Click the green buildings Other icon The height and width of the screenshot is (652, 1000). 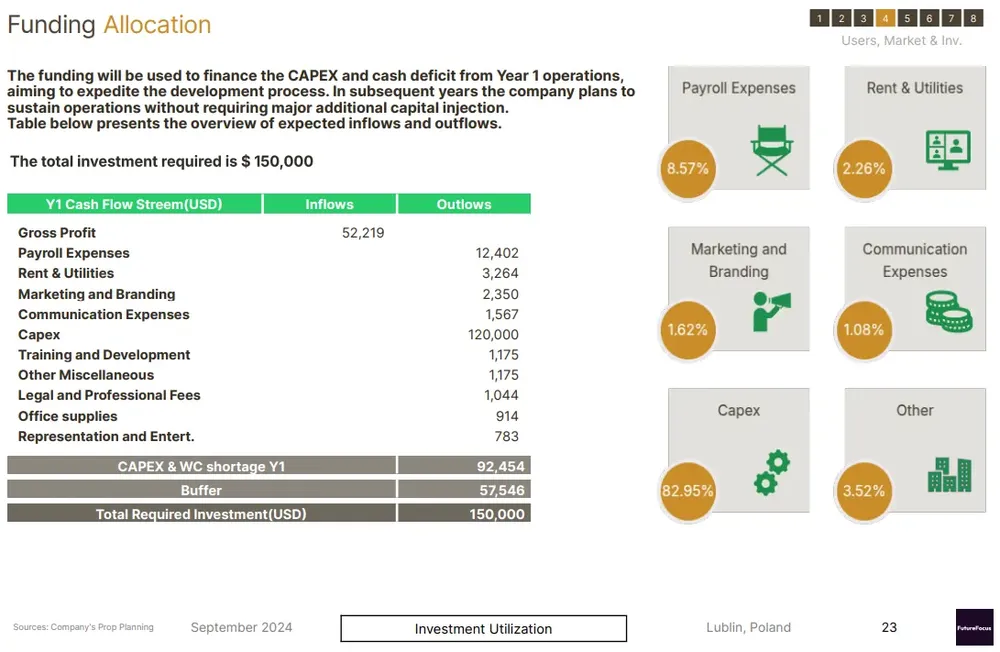coord(949,474)
